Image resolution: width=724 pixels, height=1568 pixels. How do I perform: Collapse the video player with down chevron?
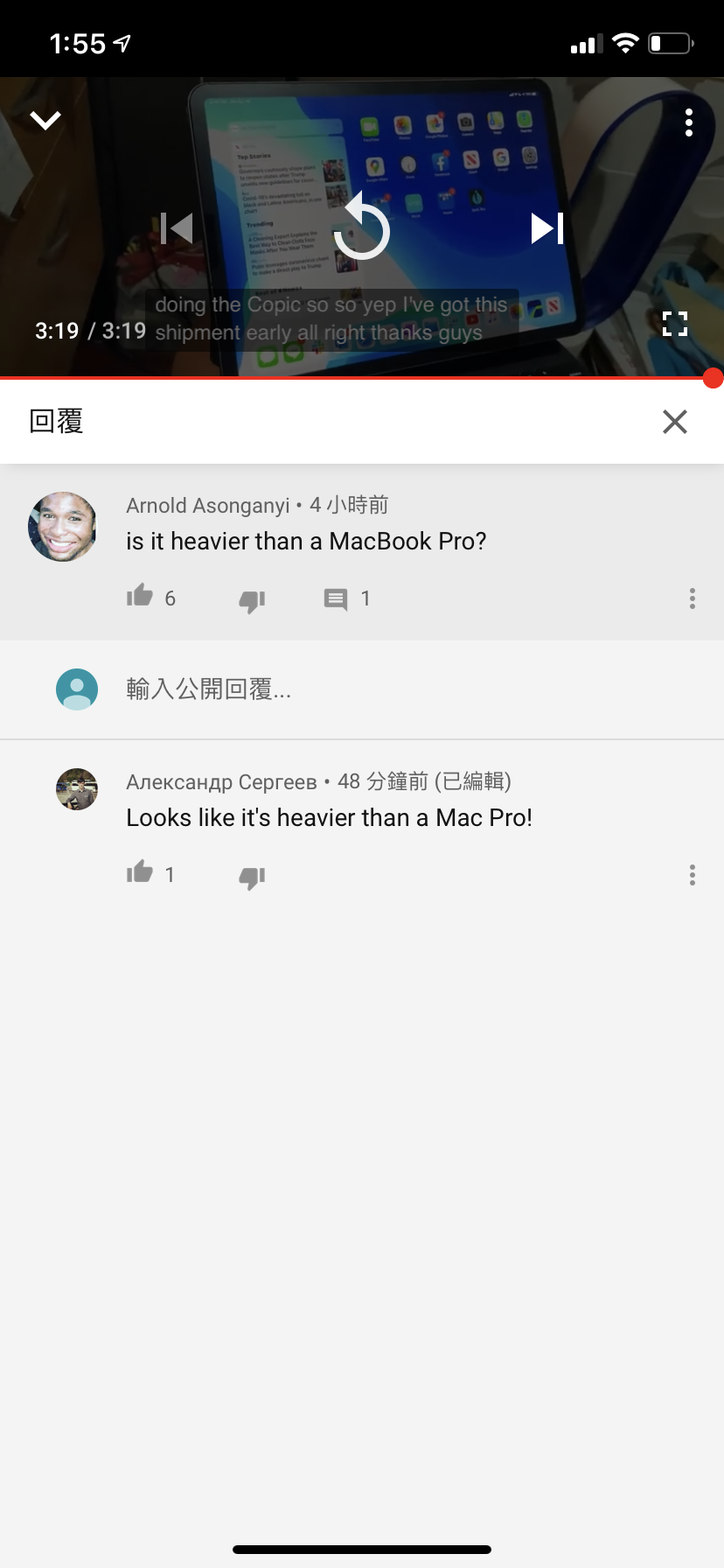pos(45,120)
